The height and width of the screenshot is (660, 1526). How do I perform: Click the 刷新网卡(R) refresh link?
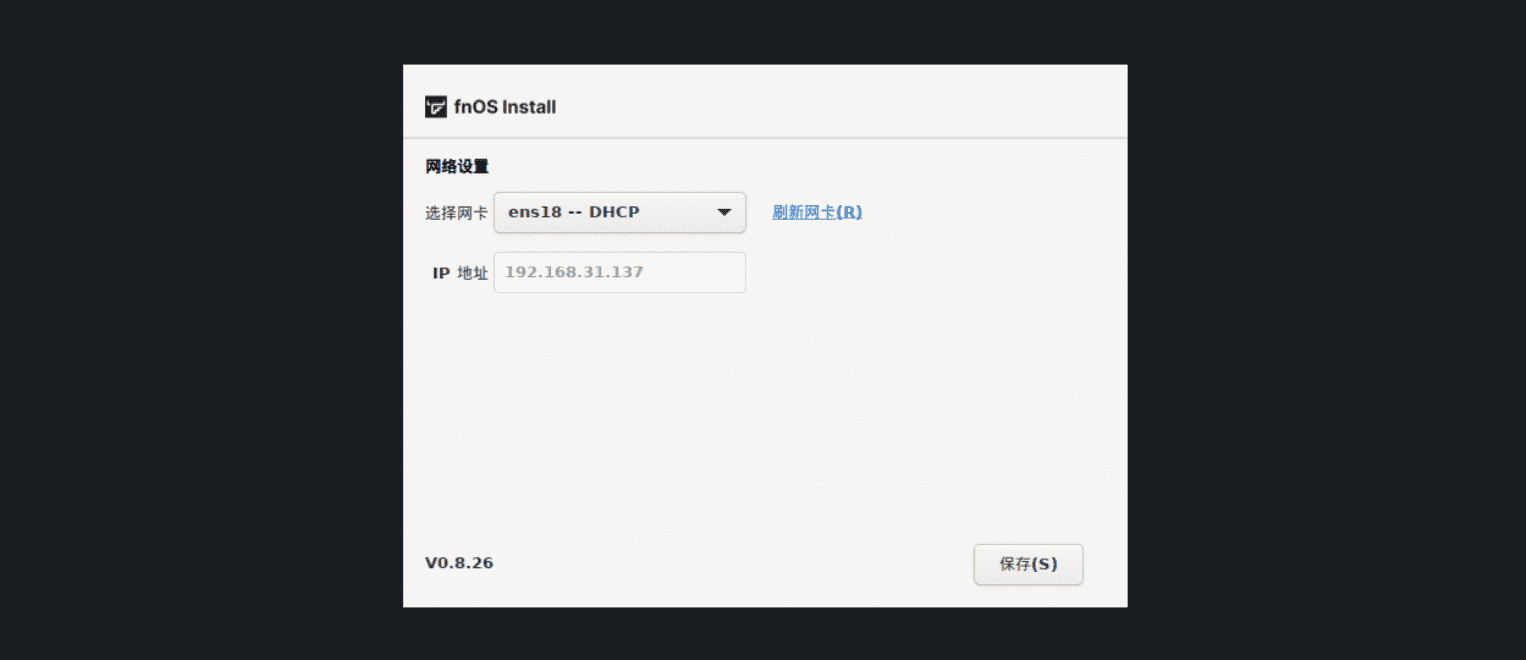[817, 212]
